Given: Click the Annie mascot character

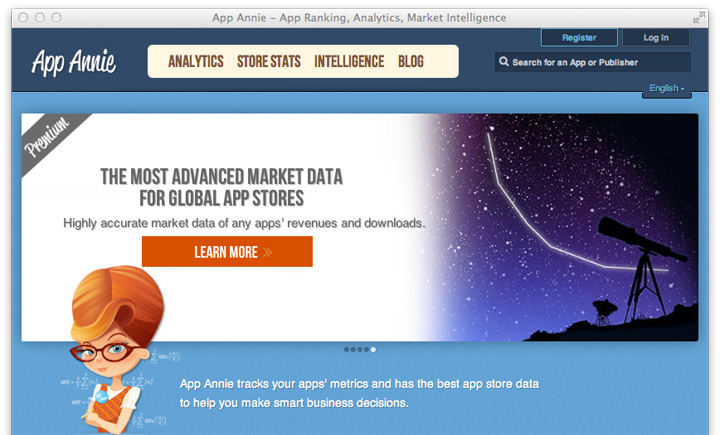Looking at the screenshot, I should coord(115,349).
